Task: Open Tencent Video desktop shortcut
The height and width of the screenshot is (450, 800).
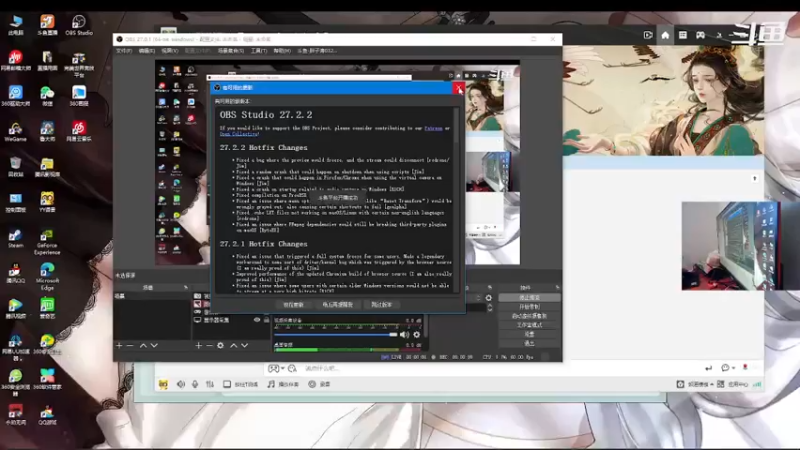Action: pos(15,309)
